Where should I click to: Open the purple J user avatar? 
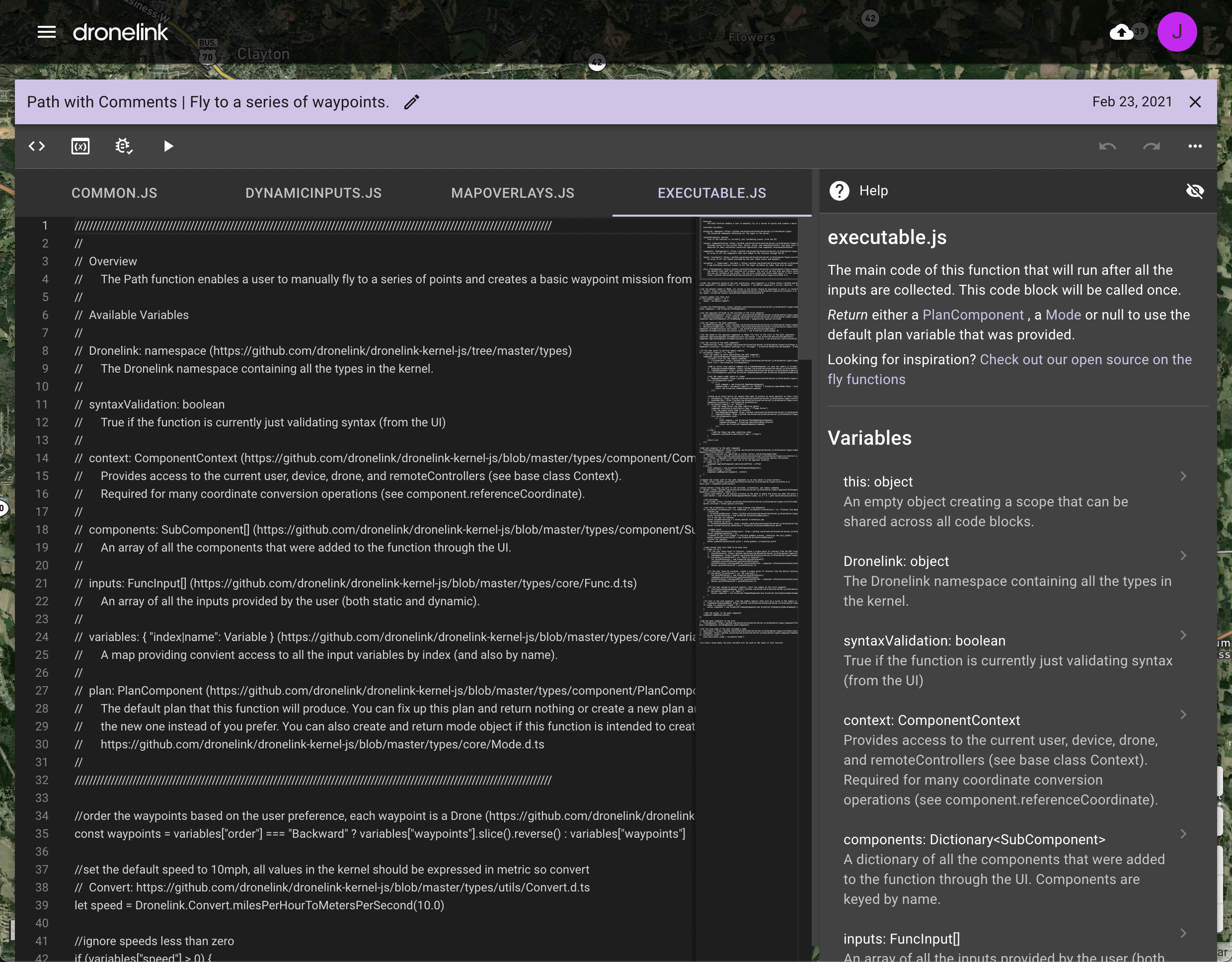click(1177, 32)
